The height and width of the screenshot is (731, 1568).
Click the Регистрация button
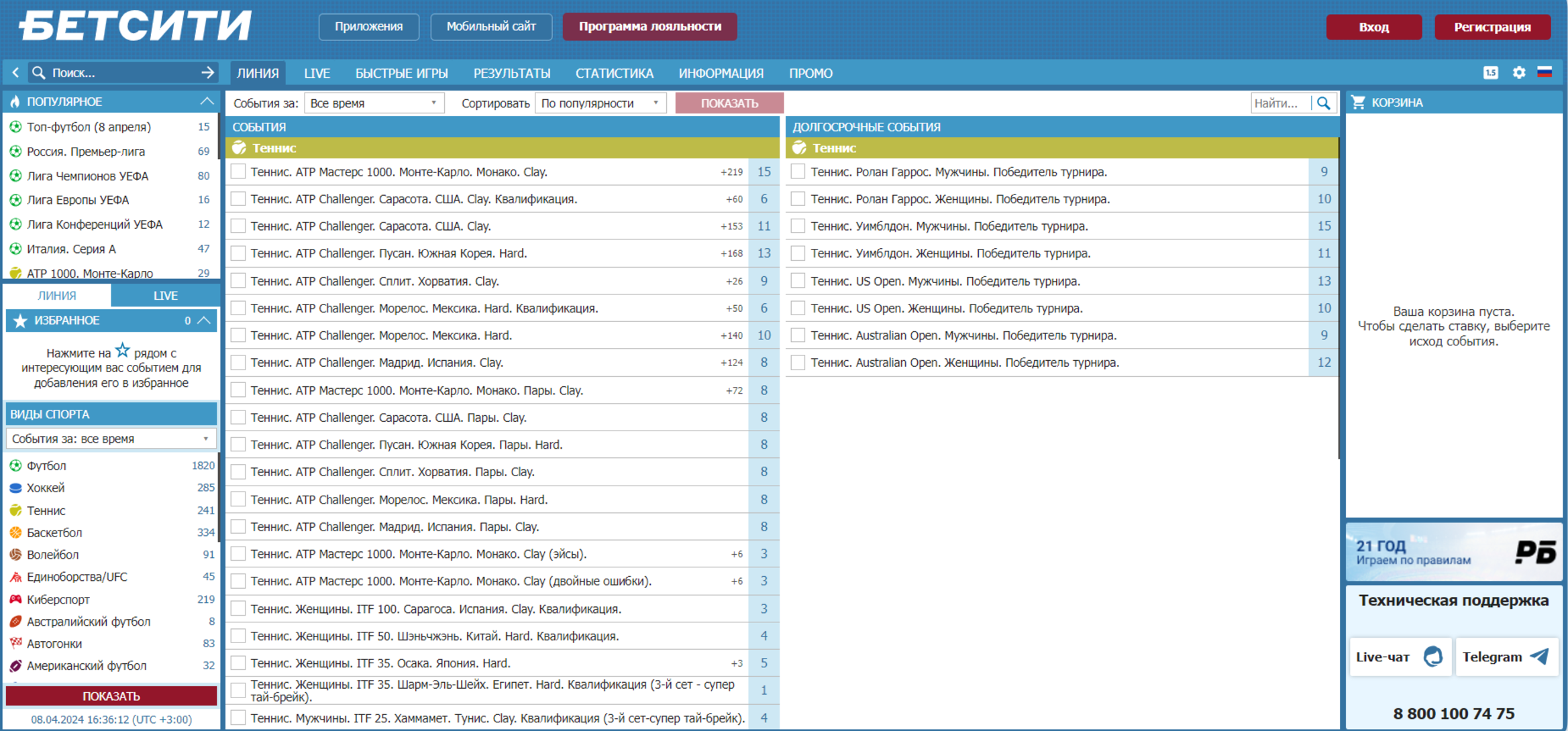pos(1492,27)
